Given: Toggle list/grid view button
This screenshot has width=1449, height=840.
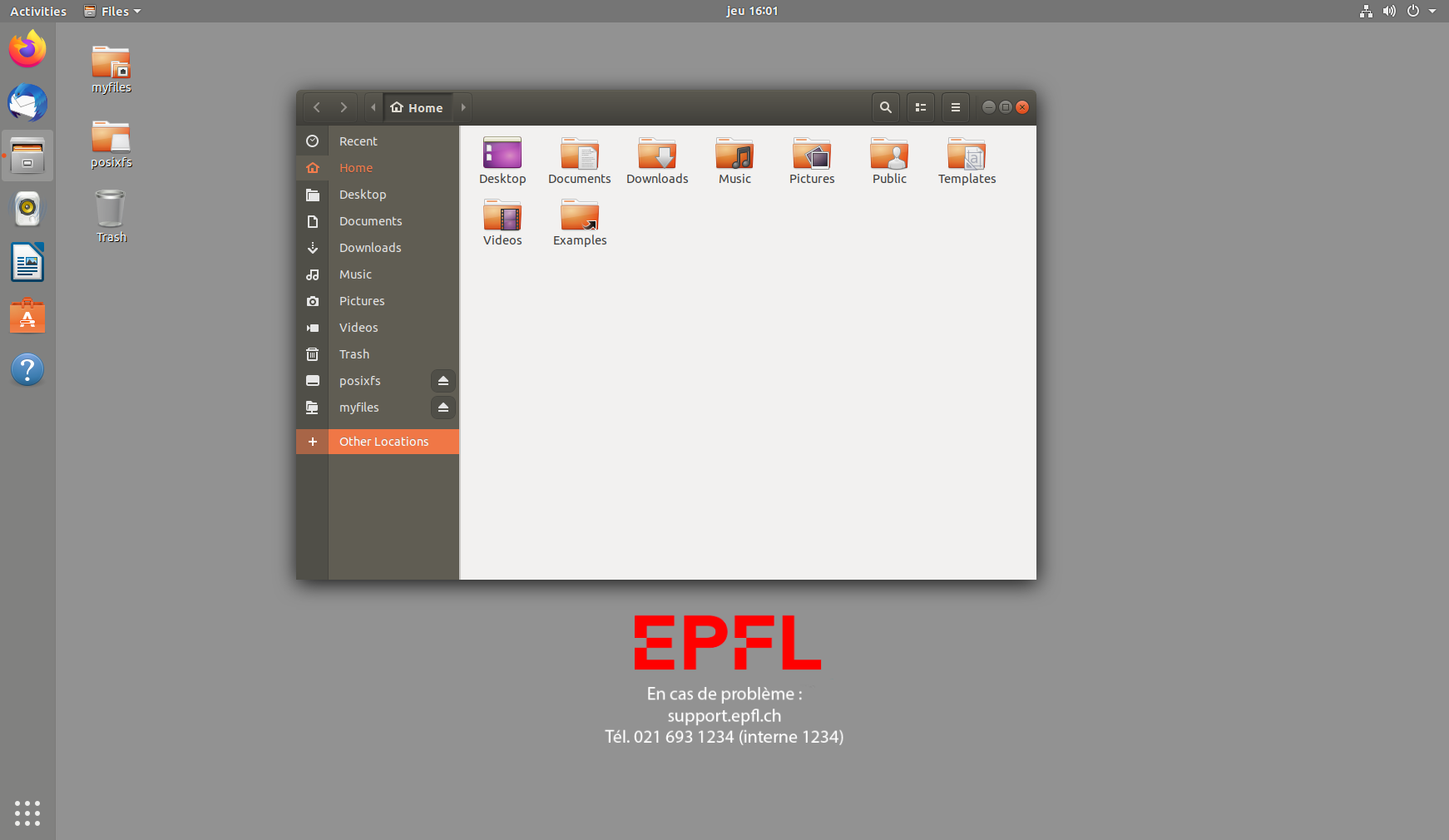Looking at the screenshot, I should [921, 107].
